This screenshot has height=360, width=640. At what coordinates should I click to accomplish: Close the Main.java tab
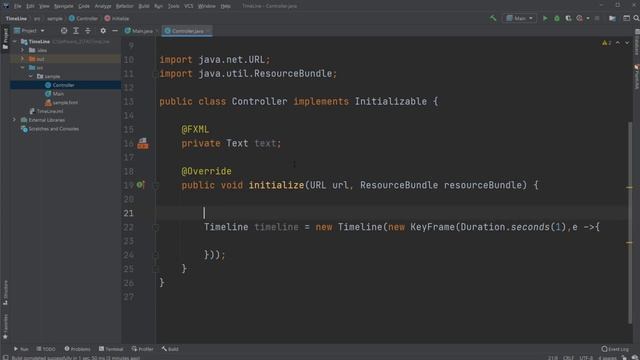pyautogui.click(x=157, y=31)
